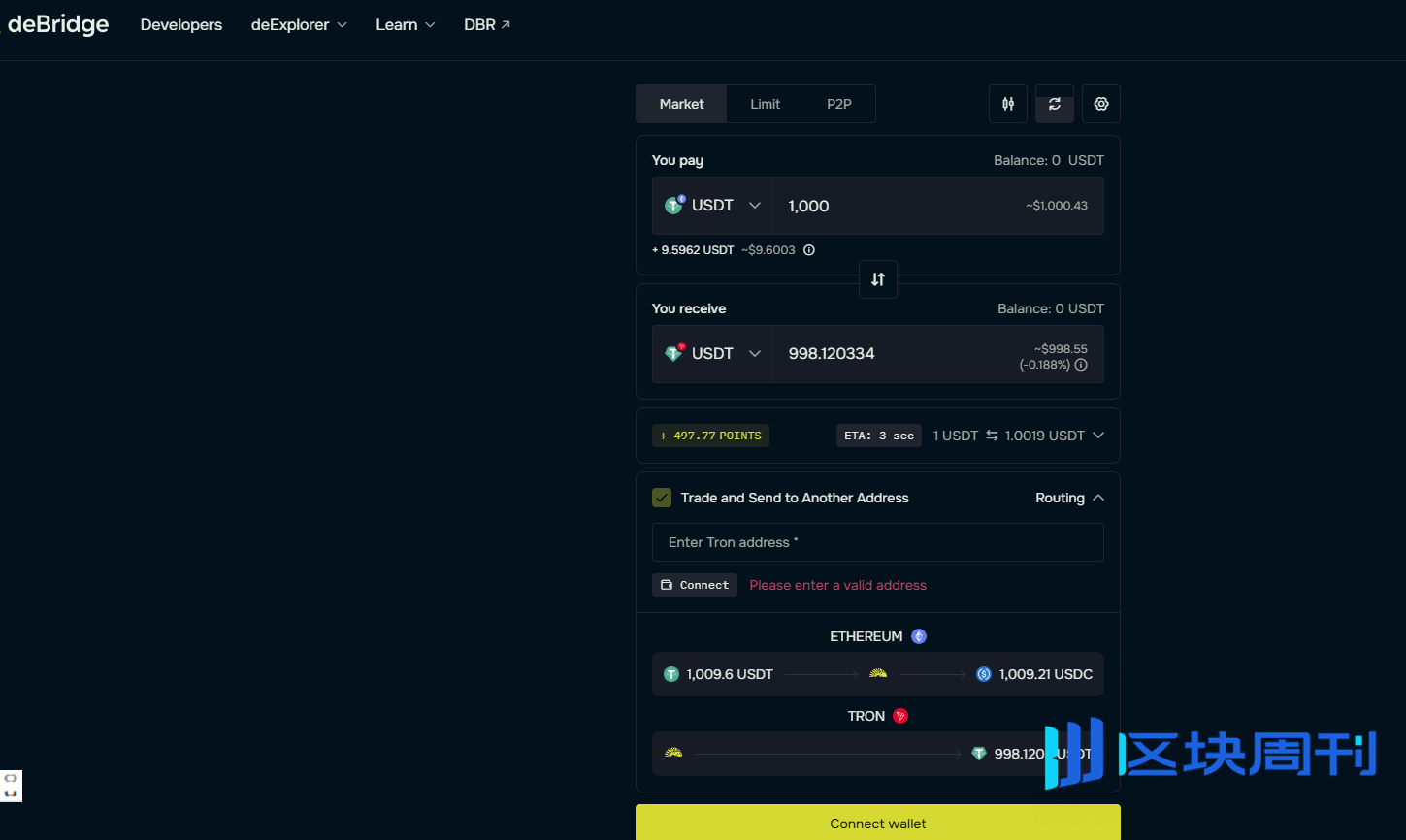1406x840 pixels.
Task: Uncheck Trade and Send to Another Address
Action: (x=662, y=498)
